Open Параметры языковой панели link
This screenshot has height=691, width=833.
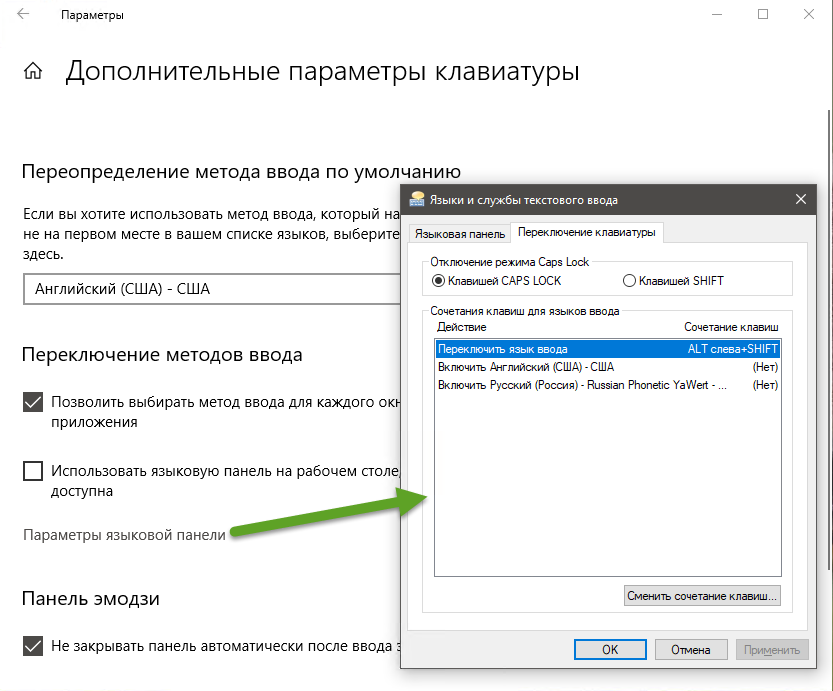coord(124,534)
